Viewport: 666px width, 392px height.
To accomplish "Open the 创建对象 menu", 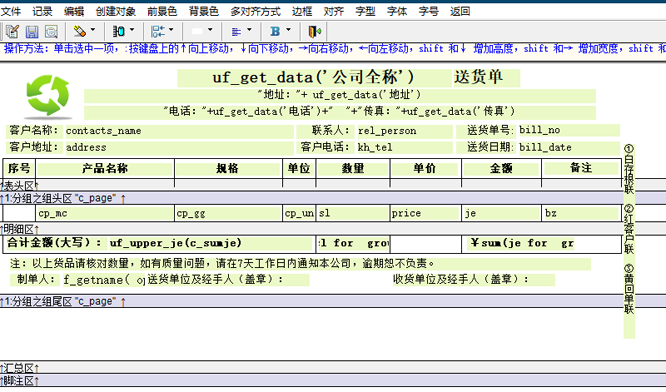I will [116, 11].
